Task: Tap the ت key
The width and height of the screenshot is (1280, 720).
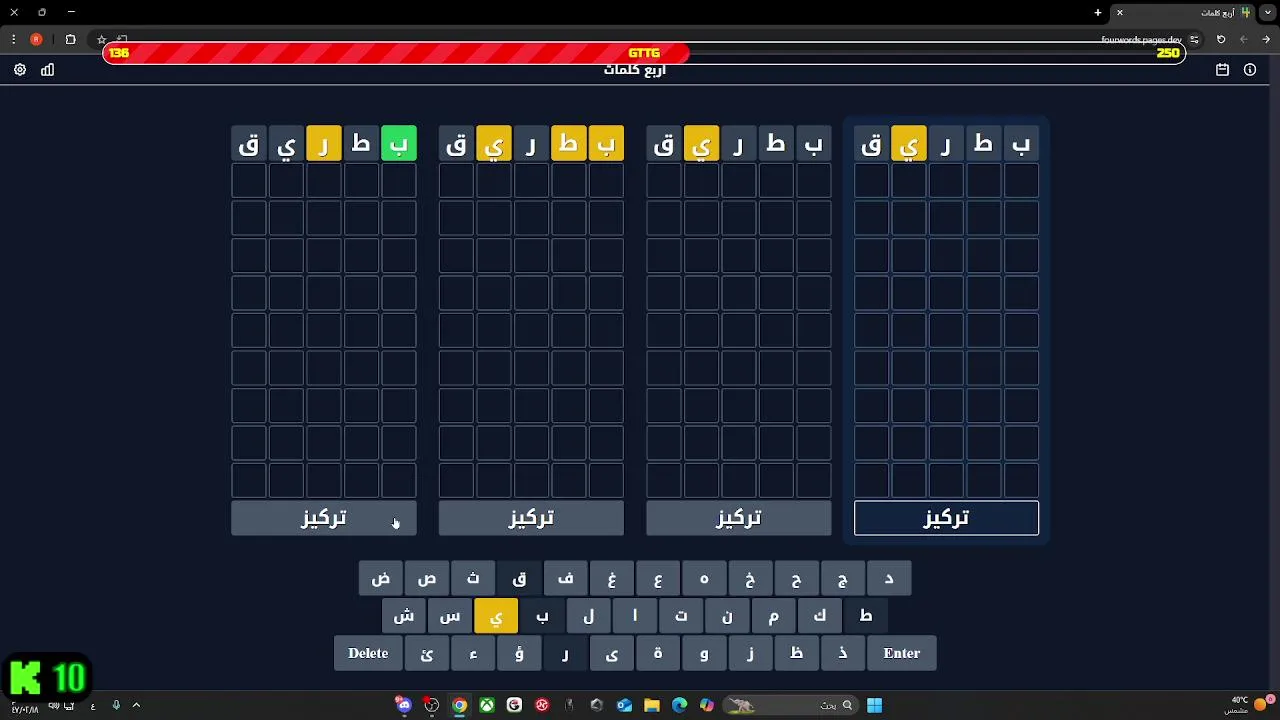Action: click(681, 616)
